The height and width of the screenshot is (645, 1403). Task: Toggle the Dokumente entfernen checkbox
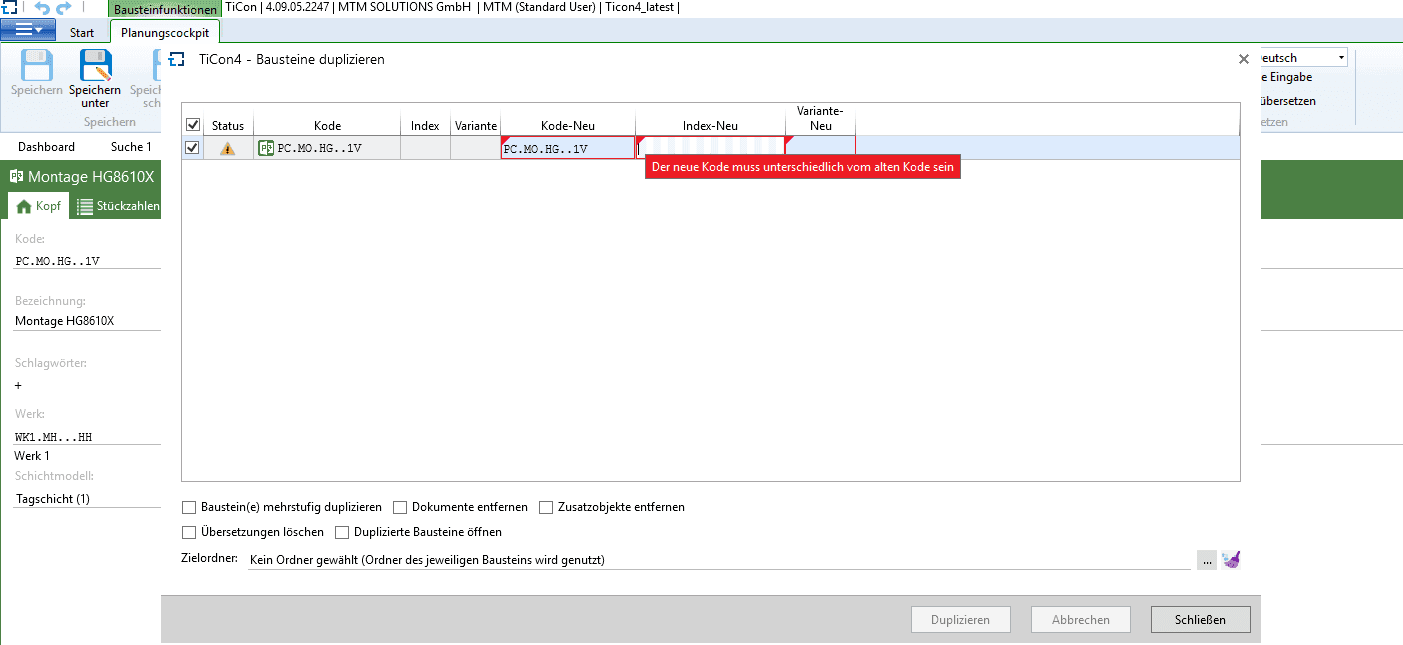(400, 507)
